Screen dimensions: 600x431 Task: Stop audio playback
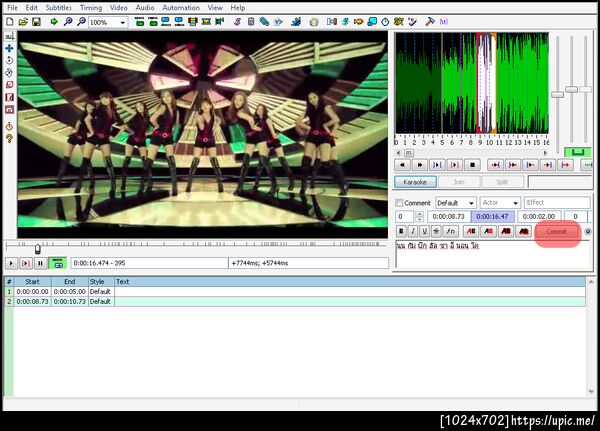coord(472,165)
